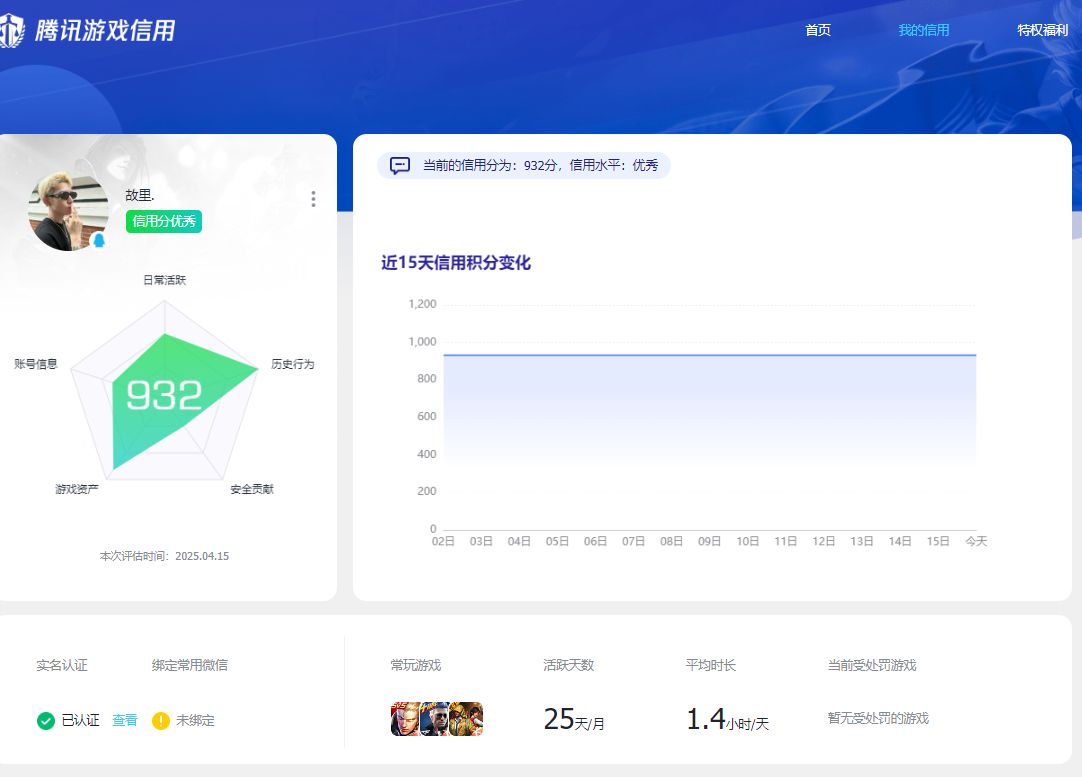
Task: Click the first game icon under 常玩游戏
Action: click(x=405, y=719)
